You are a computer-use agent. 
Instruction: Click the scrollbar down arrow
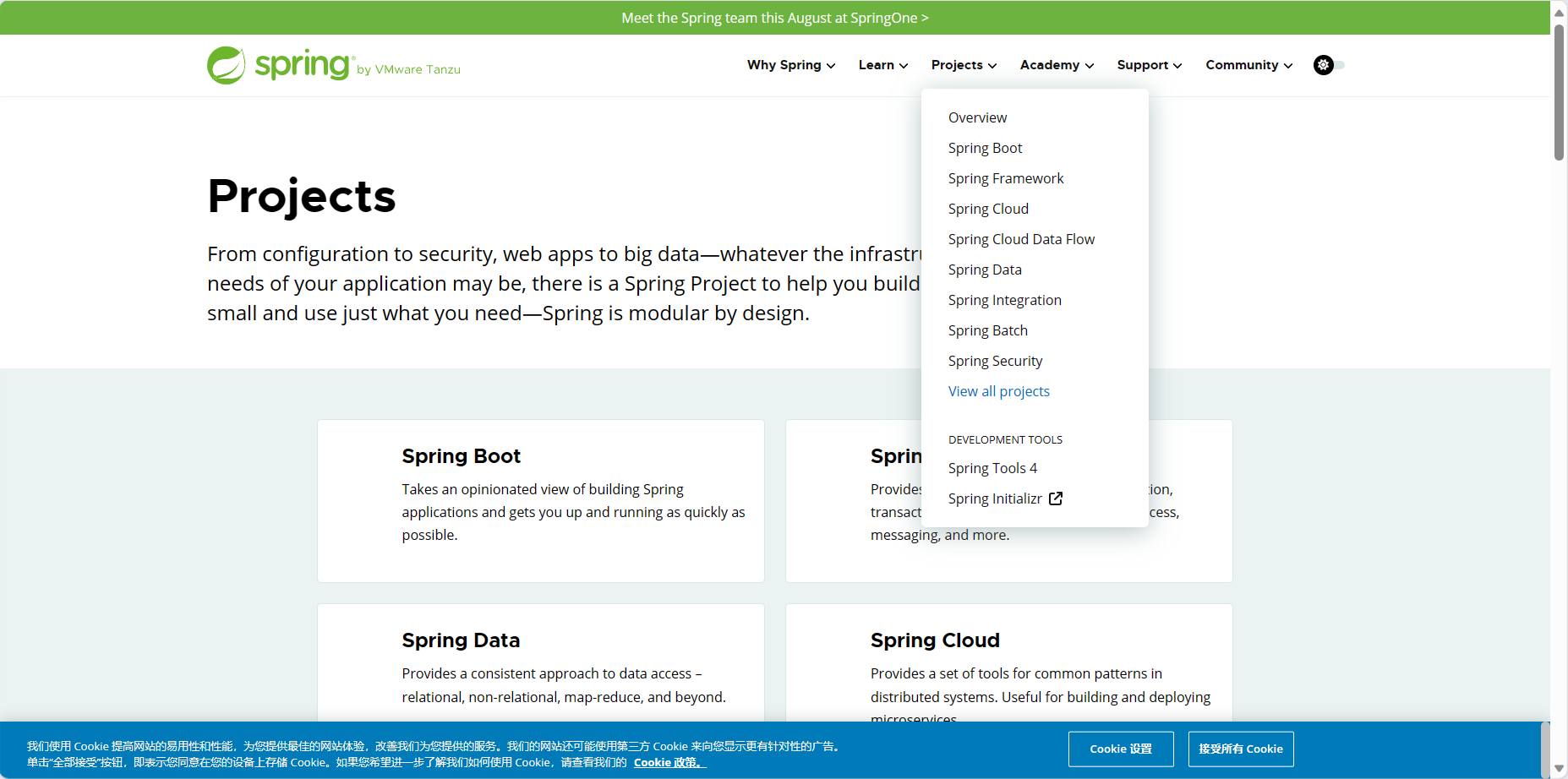[1559, 769]
